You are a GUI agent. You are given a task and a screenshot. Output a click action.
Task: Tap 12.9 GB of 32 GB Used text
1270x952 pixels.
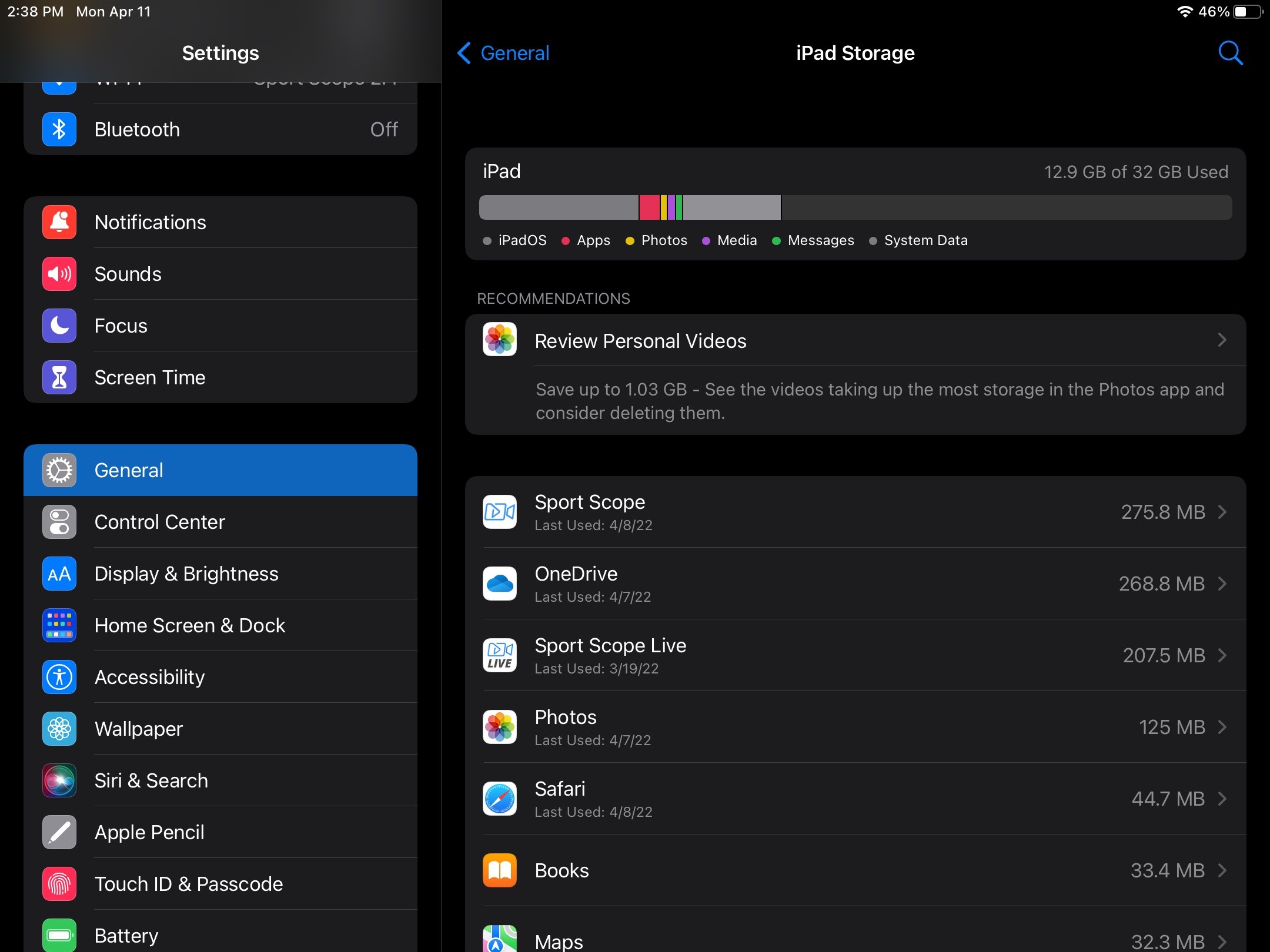pos(1136,172)
